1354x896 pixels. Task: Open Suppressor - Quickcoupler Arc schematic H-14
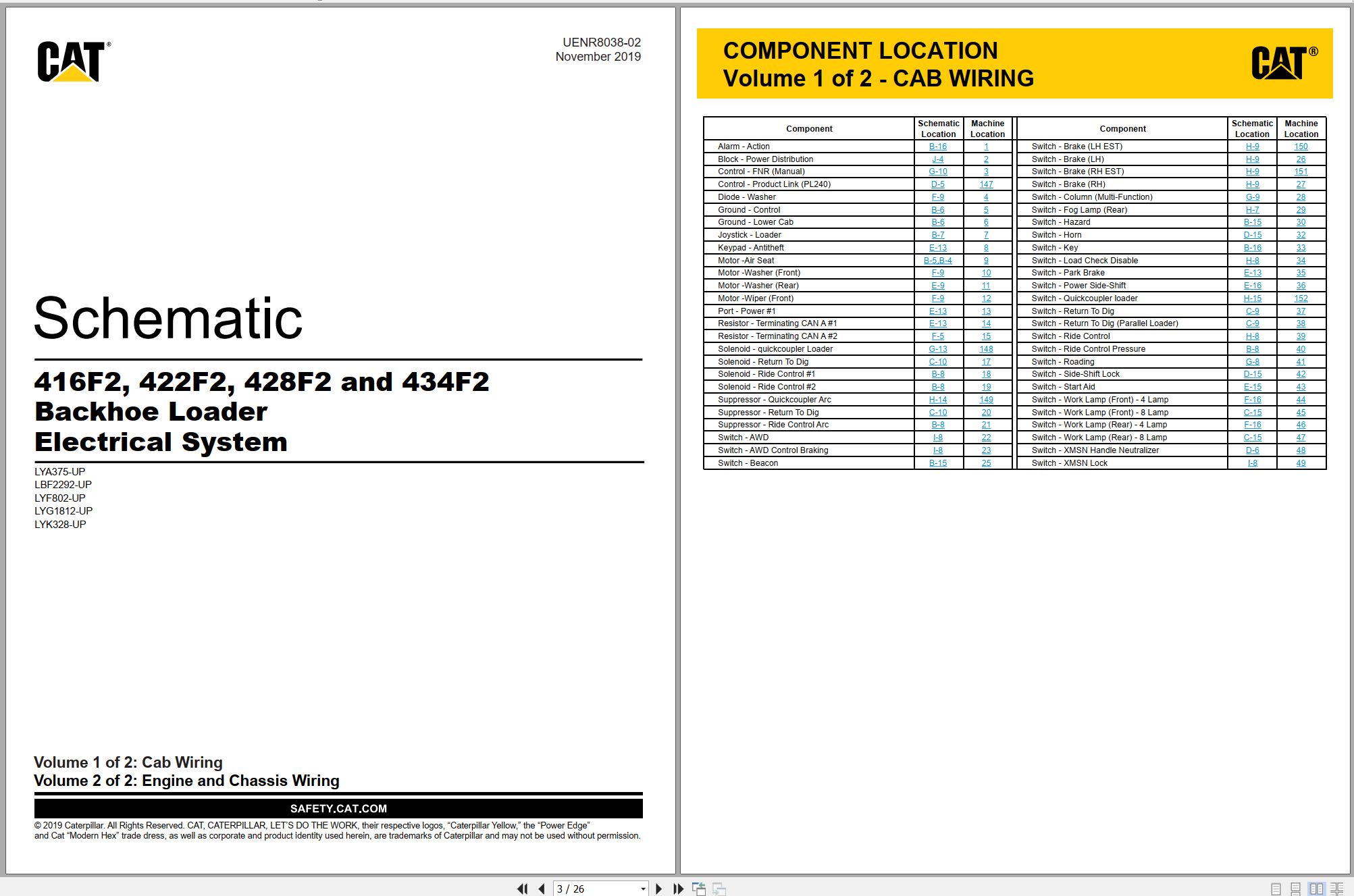pyautogui.click(x=937, y=400)
